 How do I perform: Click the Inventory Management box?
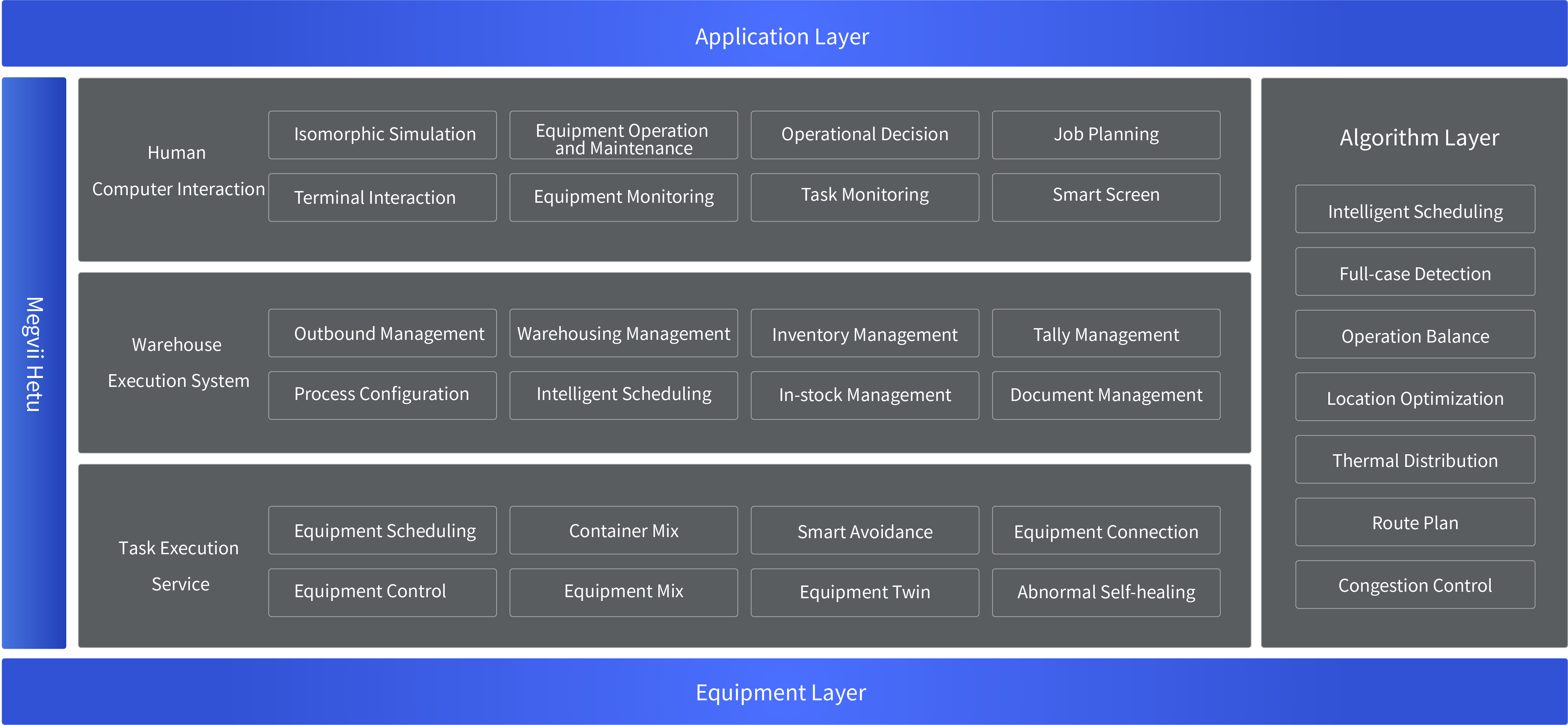tap(865, 333)
